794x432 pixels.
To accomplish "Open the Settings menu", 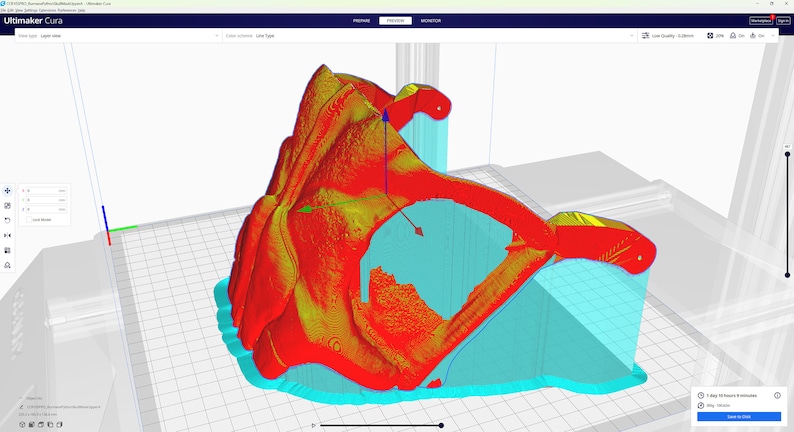I will click(31, 10).
